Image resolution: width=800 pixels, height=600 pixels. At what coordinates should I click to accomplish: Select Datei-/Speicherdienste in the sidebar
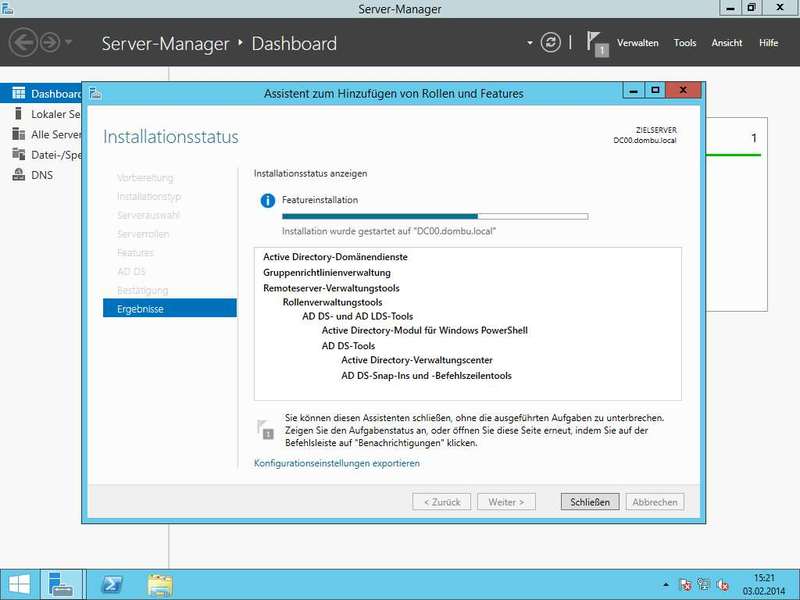pos(41,155)
